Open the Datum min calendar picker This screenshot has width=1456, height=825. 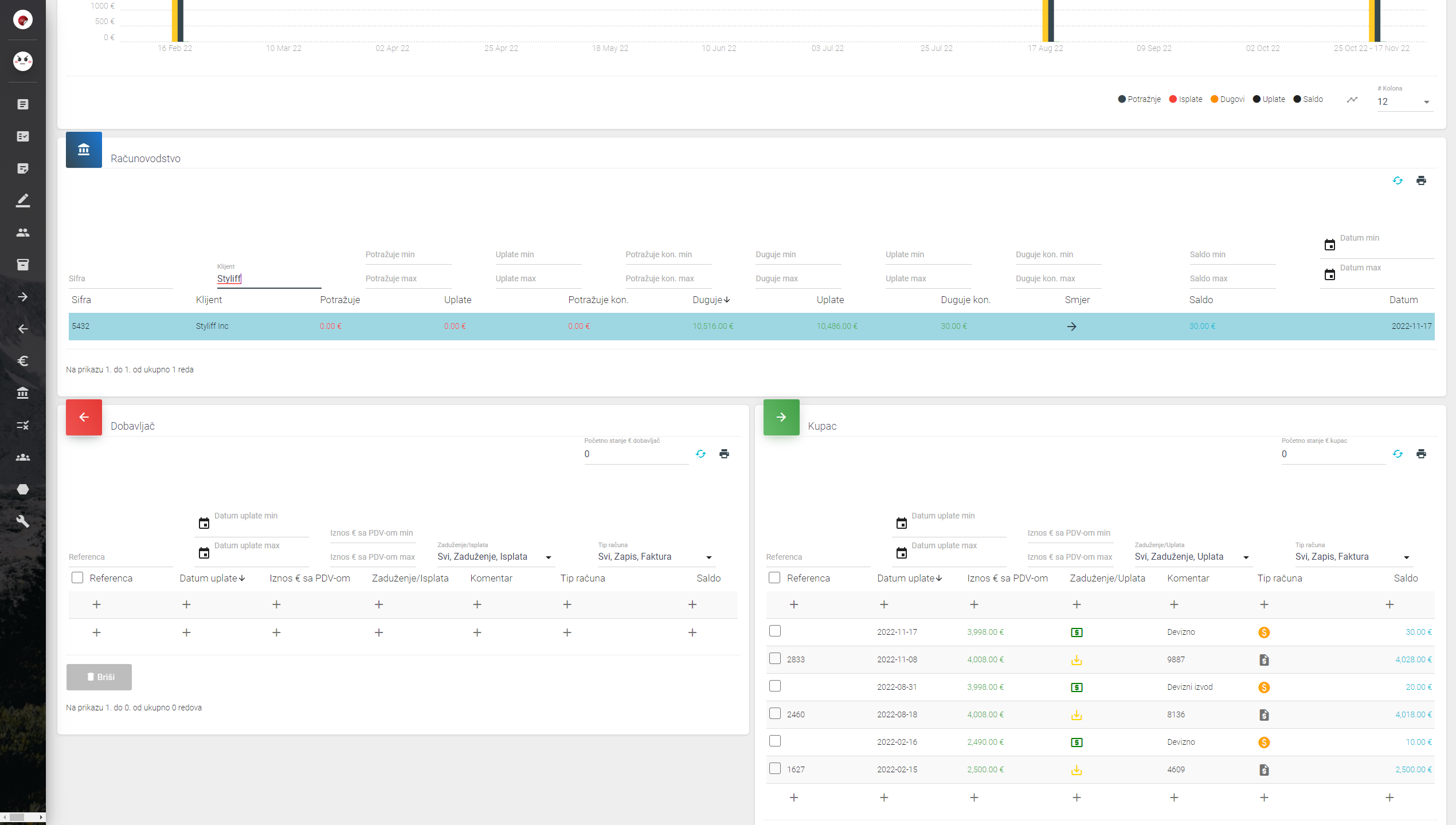pyautogui.click(x=1329, y=245)
